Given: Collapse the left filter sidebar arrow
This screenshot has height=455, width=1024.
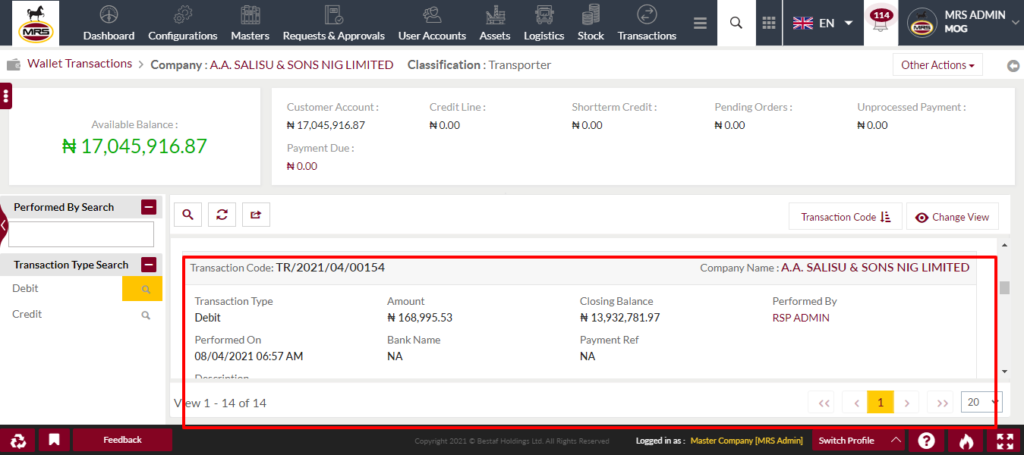Looking at the screenshot, I should (x=3, y=224).
